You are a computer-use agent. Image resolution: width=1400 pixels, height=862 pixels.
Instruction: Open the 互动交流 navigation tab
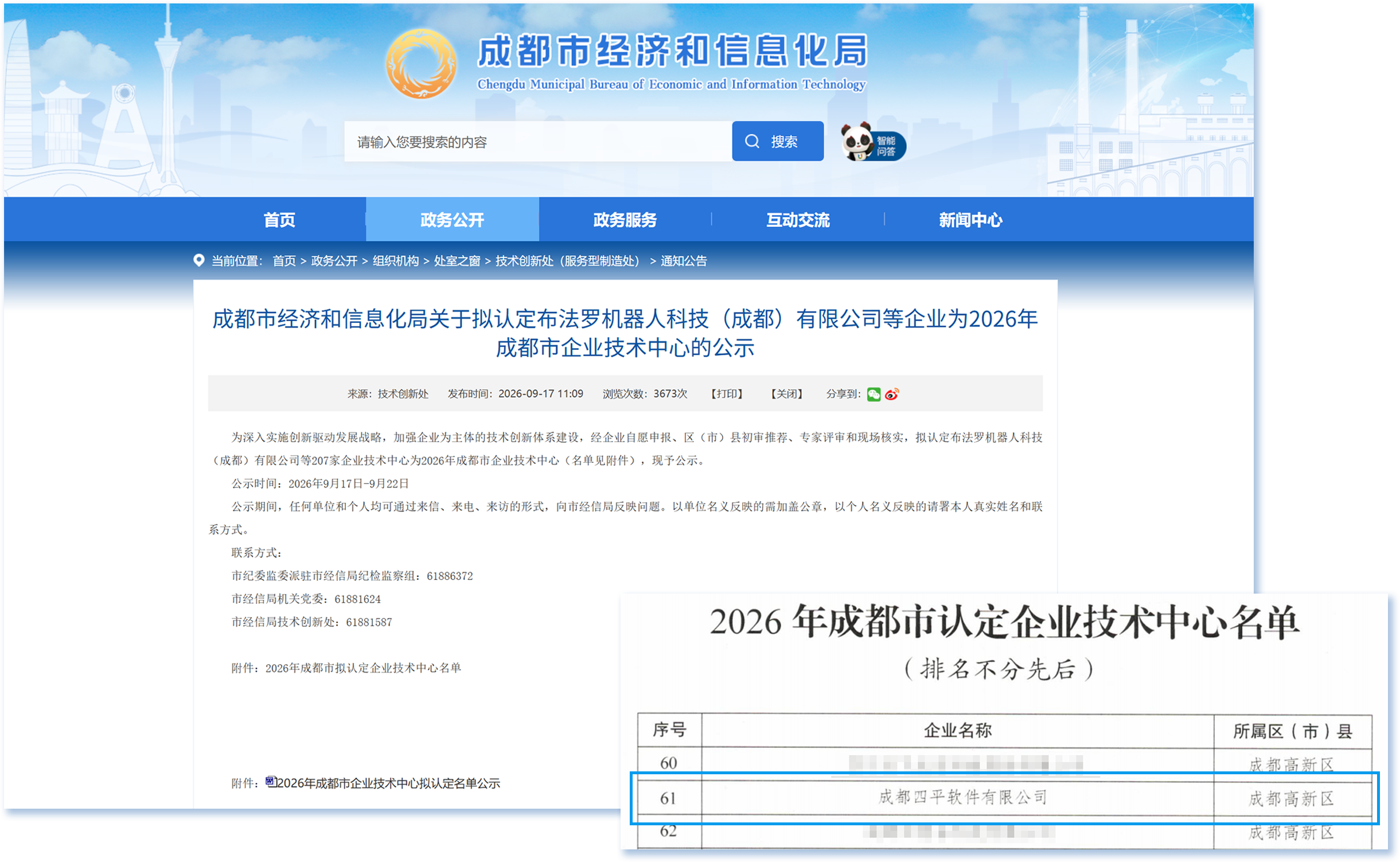tap(798, 220)
